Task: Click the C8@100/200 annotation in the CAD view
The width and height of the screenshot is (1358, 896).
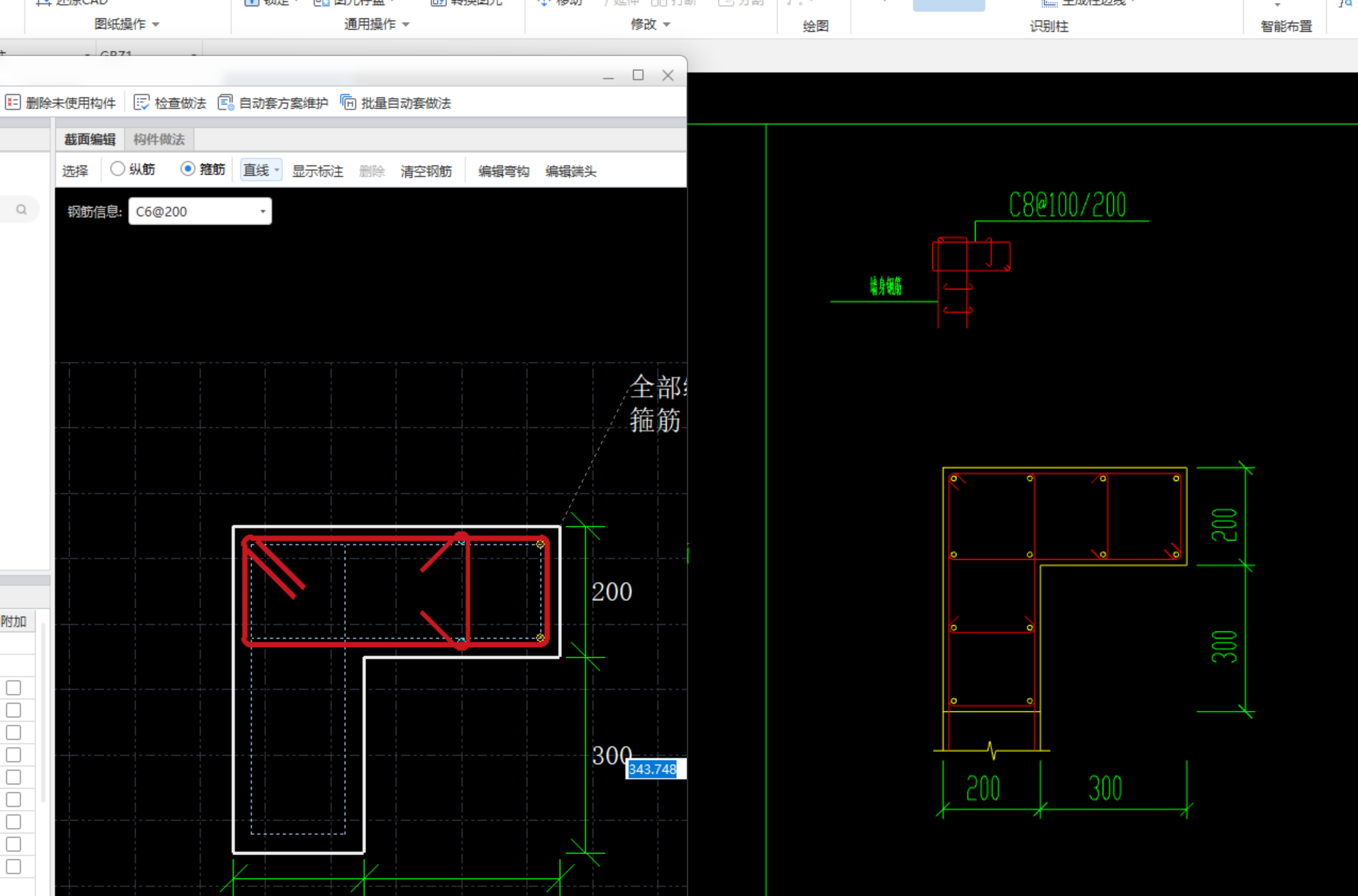Action: coord(1067,205)
